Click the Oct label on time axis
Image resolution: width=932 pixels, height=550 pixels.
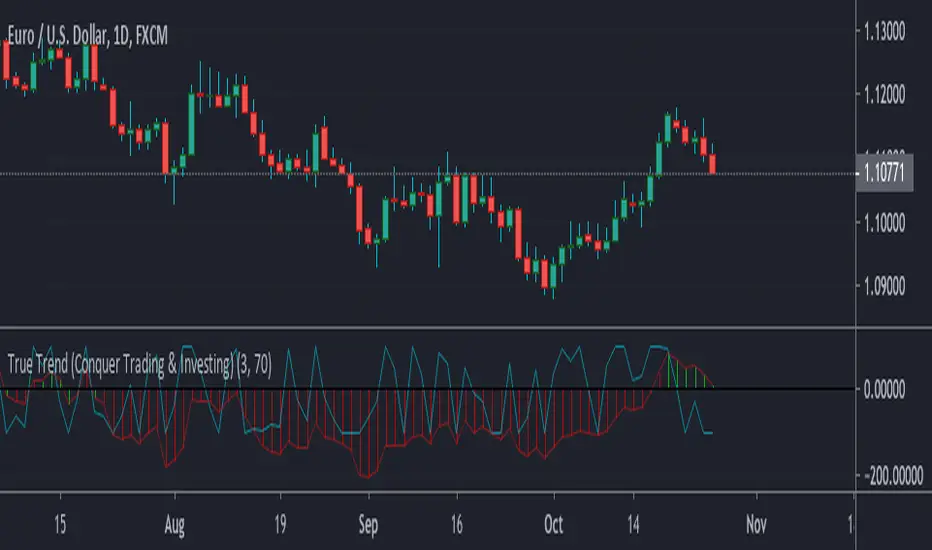coord(553,524)
